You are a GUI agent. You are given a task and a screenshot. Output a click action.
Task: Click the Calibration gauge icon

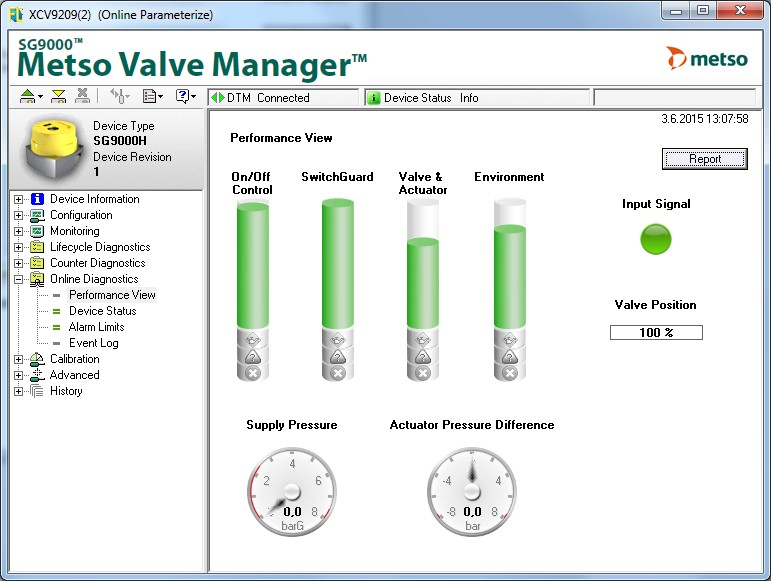click(37, 359)
